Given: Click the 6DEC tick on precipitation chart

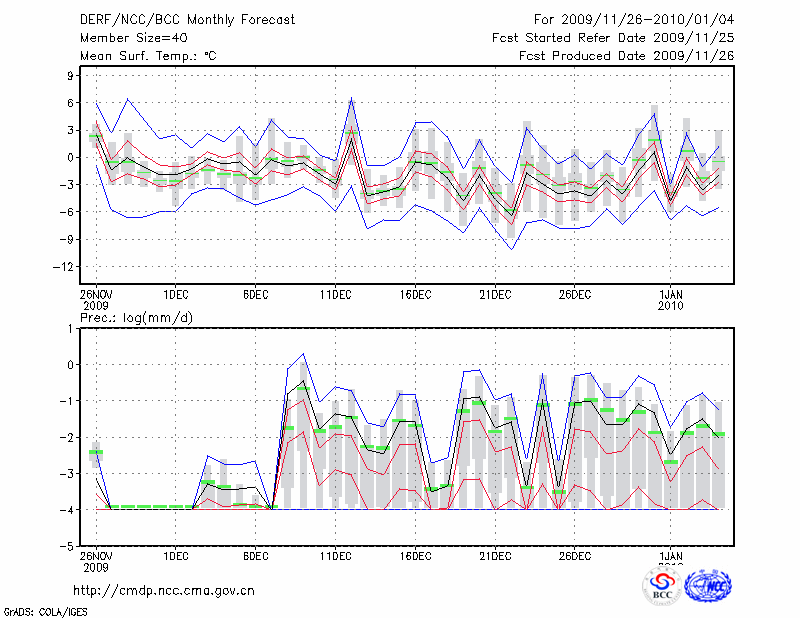Looking at the screenshot, I should 255,555.
